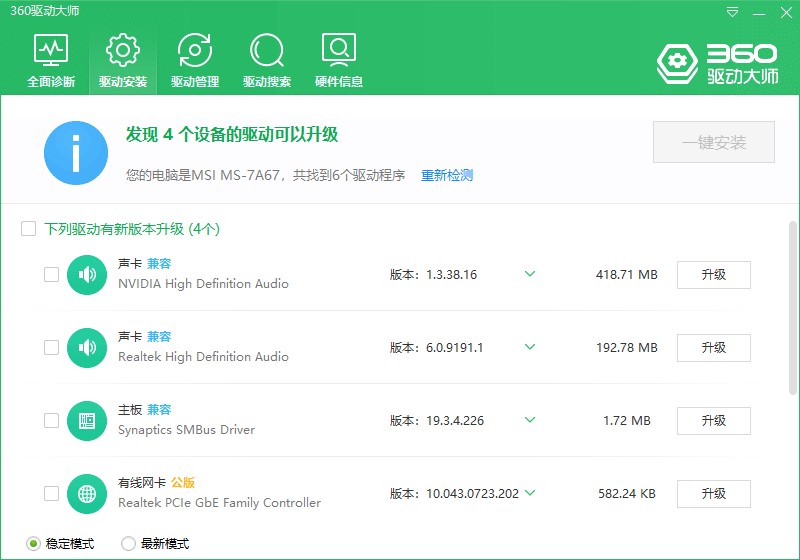This screenshot has width=800, height=560.
Task: Upgrade Realtek High Definition Audio driver
Action: click(x=714, y=348)
